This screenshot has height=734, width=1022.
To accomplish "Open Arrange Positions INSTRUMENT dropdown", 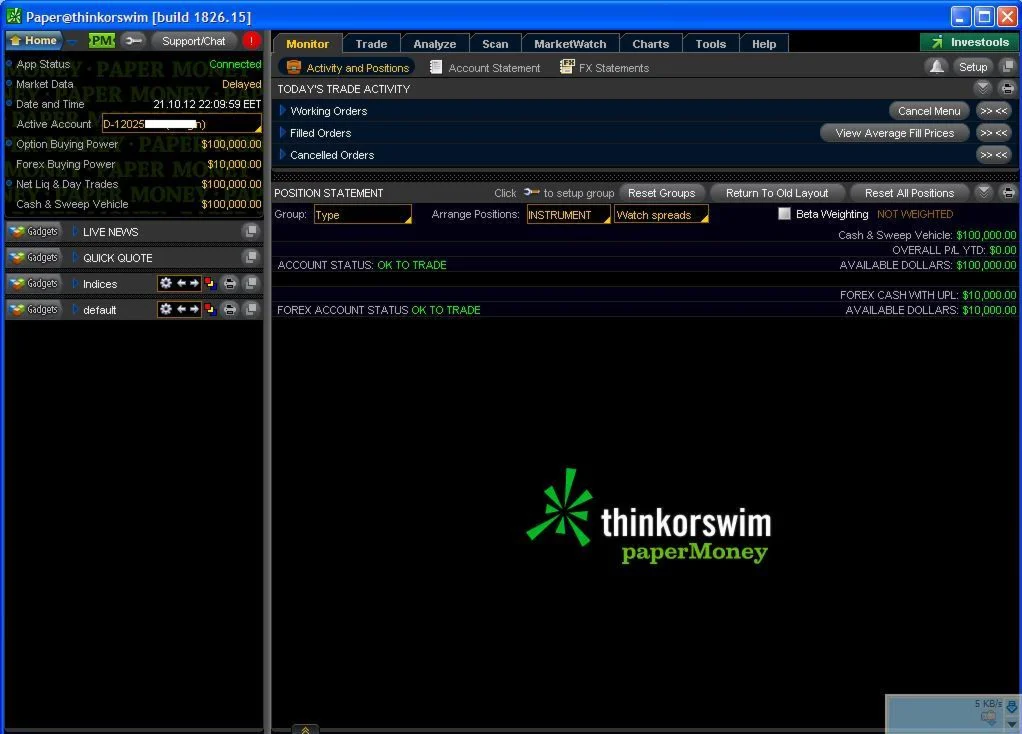I will point(568,214).
